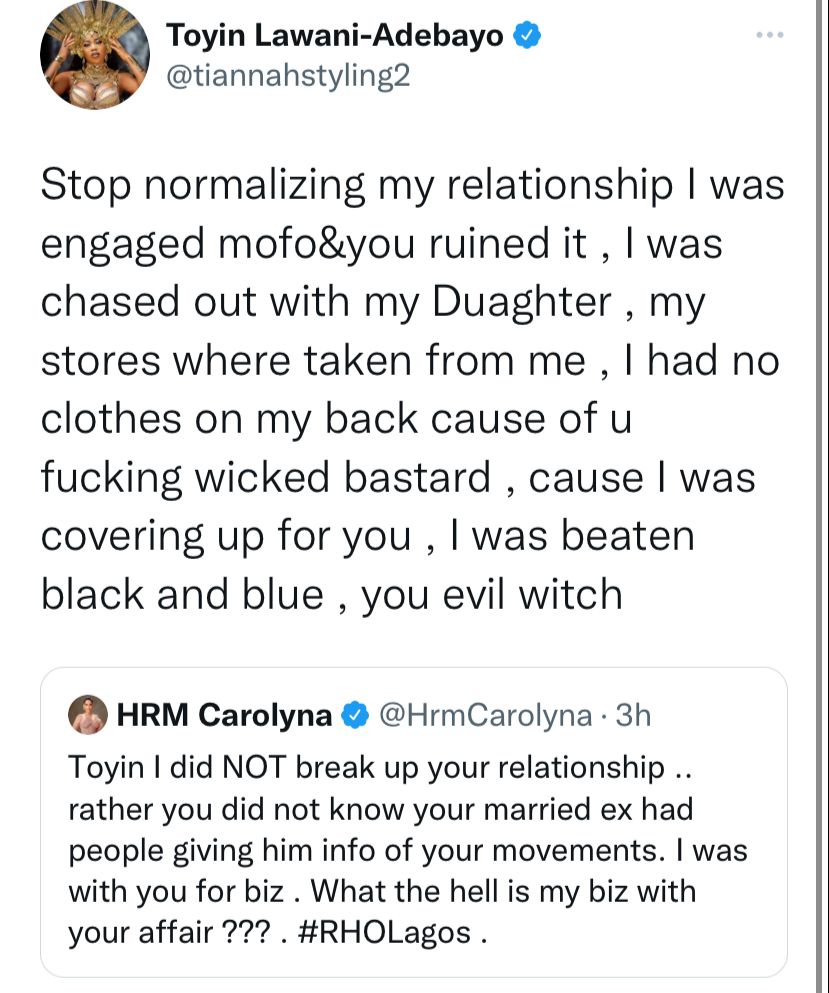The image size is (829, 993).
Task: Click the blue verified badge beside Toyin's name
Action: pos(526,35)
